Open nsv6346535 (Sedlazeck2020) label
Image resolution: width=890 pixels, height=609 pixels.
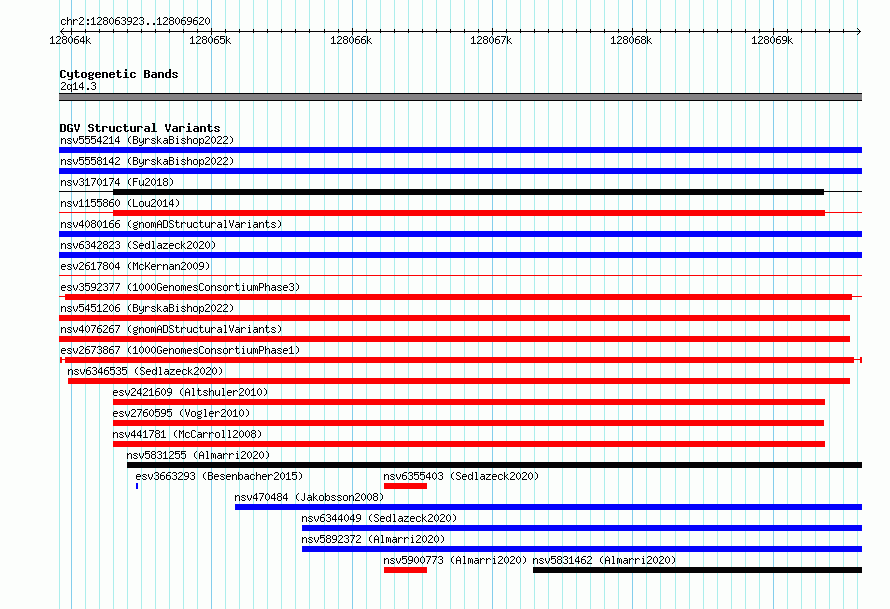[145, 371]
